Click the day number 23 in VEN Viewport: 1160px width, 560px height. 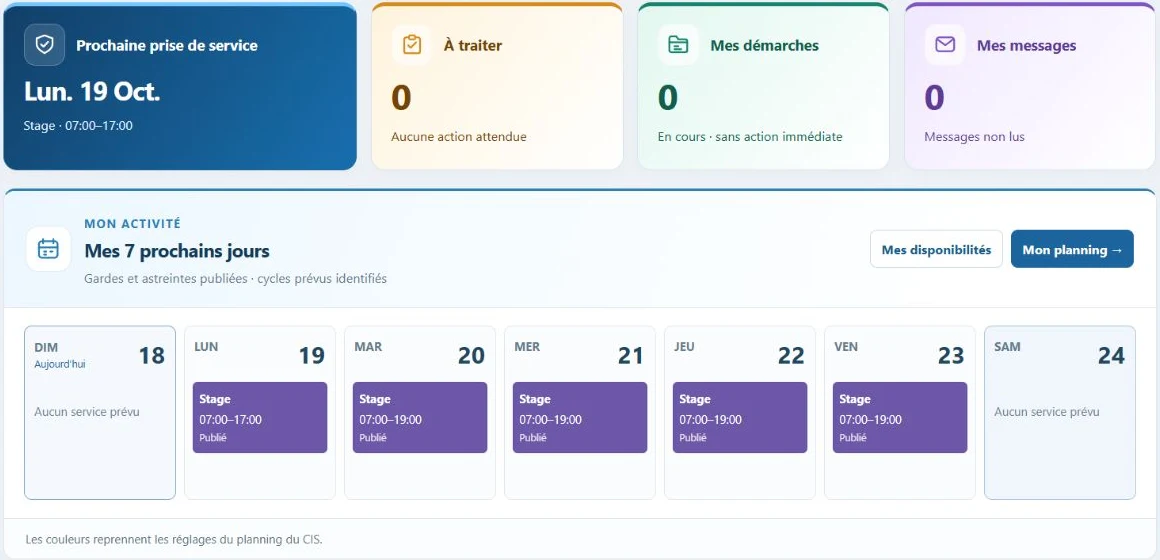(951, 356)
